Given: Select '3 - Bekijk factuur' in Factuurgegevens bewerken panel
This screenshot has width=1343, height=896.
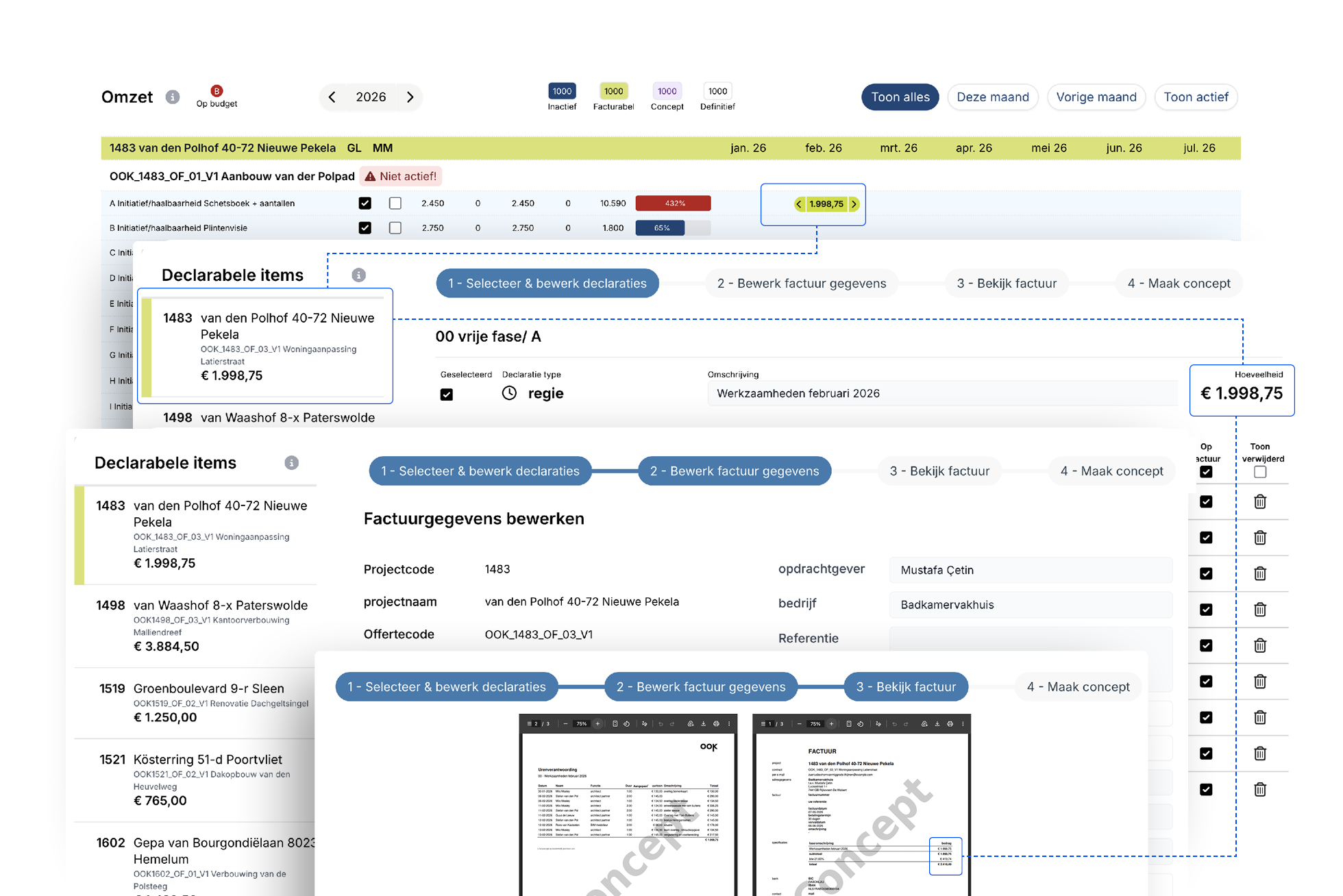Looking at the screenshot, I should [939, 471].
